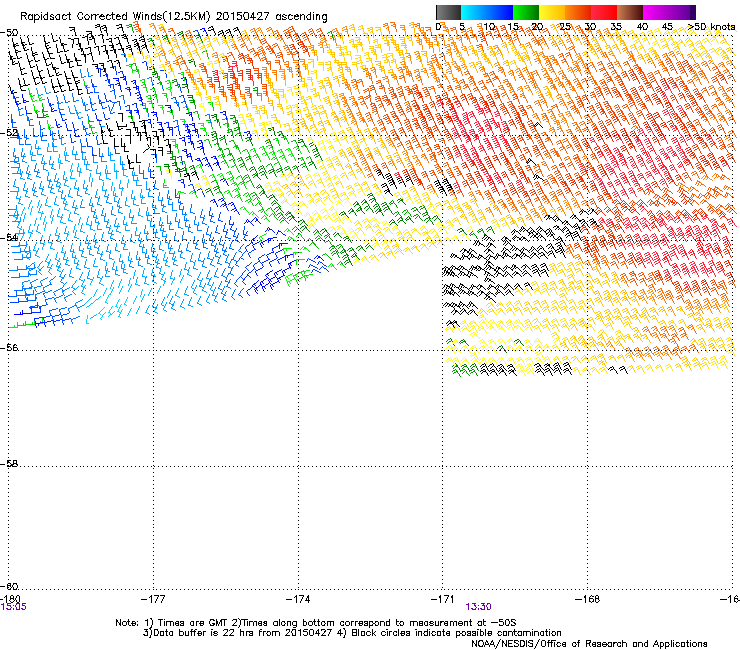Click the latitude label '-60'

[x=9, y=586]
